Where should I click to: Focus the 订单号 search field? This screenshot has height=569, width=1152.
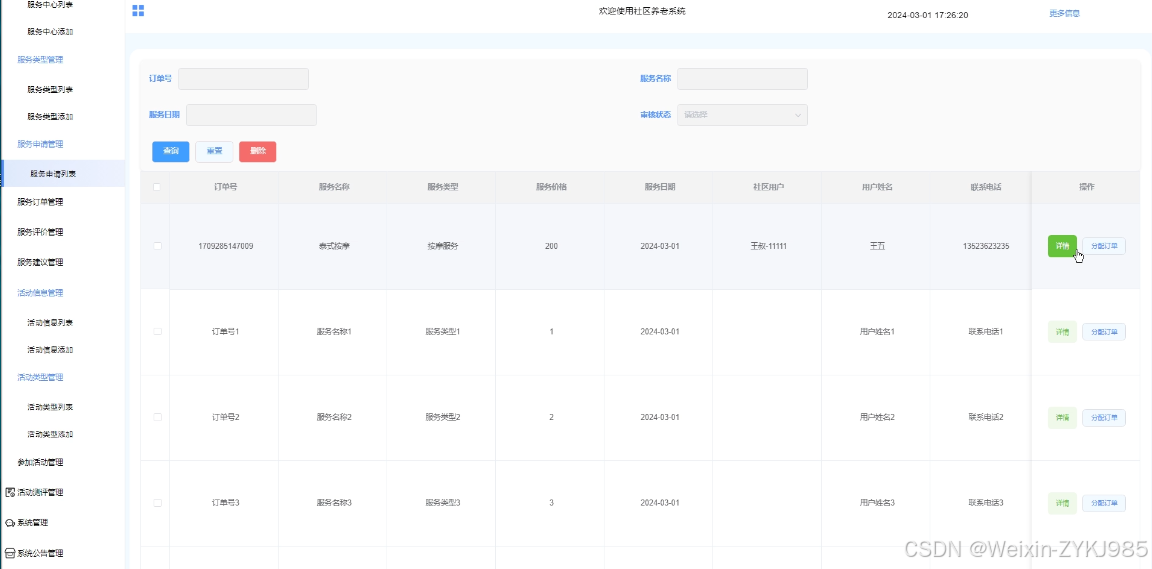243,79
